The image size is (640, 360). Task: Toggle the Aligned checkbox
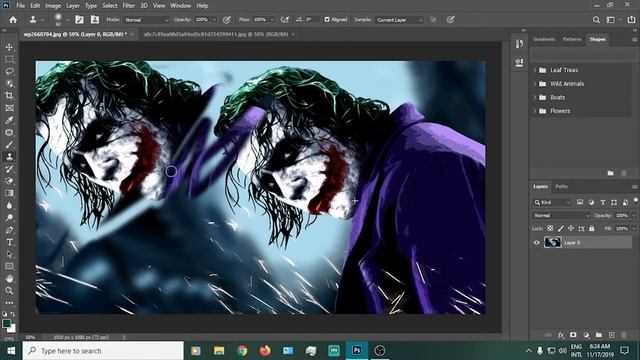[327, 20]
